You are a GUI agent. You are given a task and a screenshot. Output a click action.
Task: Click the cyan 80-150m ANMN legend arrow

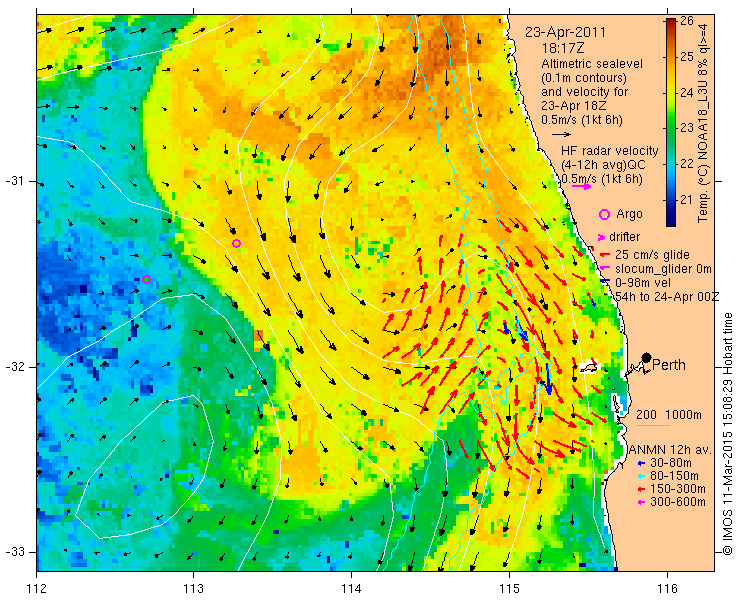[640, 476]
